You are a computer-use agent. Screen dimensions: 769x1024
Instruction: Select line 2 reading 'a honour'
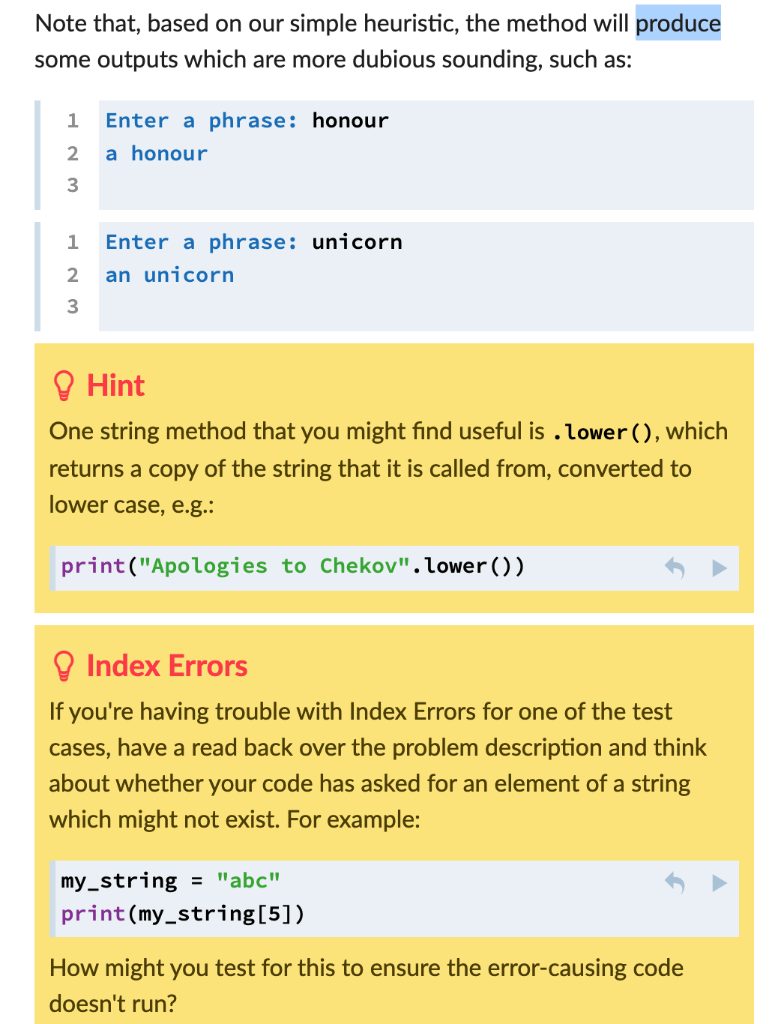click(x=156, y=153)
